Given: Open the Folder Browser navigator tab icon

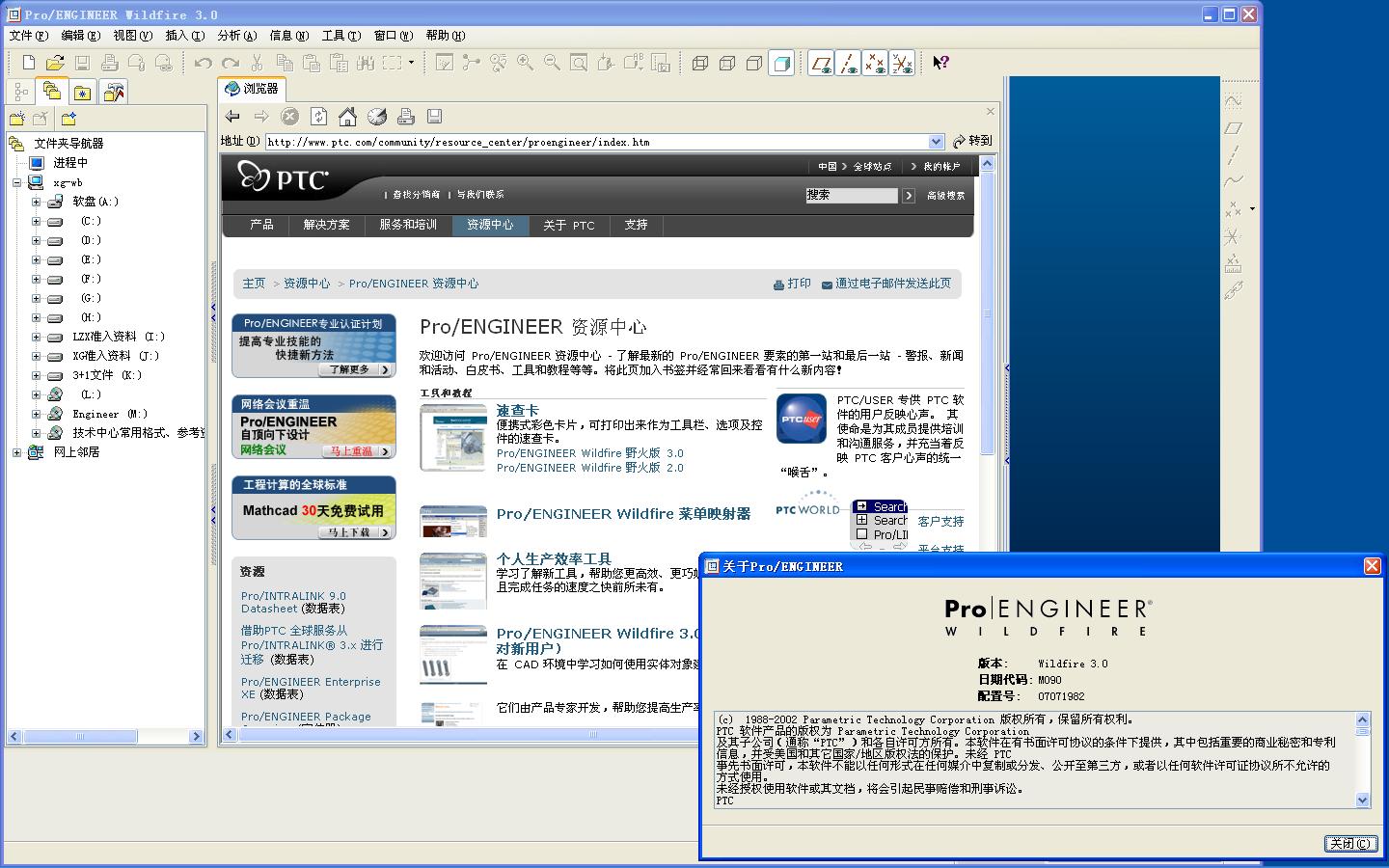Looking at the screenshot, I should [52, 91].
